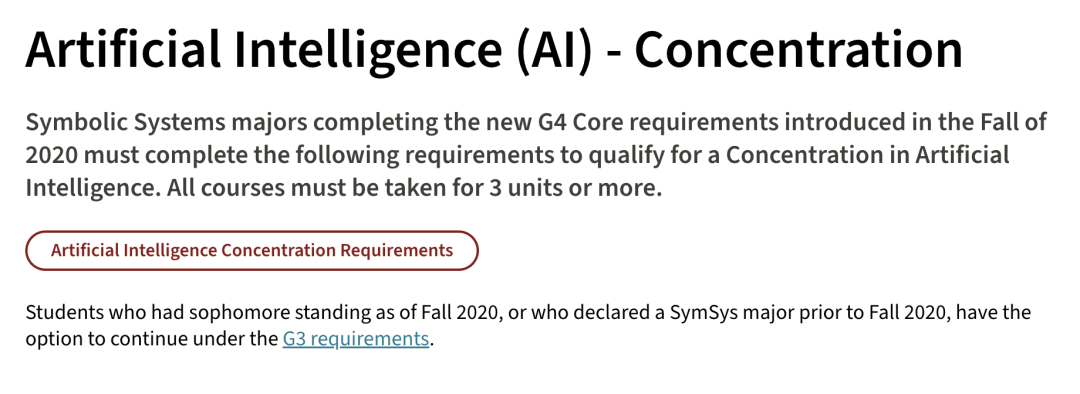The width and height of the screenshot is (1080, 394).
Task: Select "introduced in the Fall of" phrase
Action: pyautogui.click(x=914, y=123)
